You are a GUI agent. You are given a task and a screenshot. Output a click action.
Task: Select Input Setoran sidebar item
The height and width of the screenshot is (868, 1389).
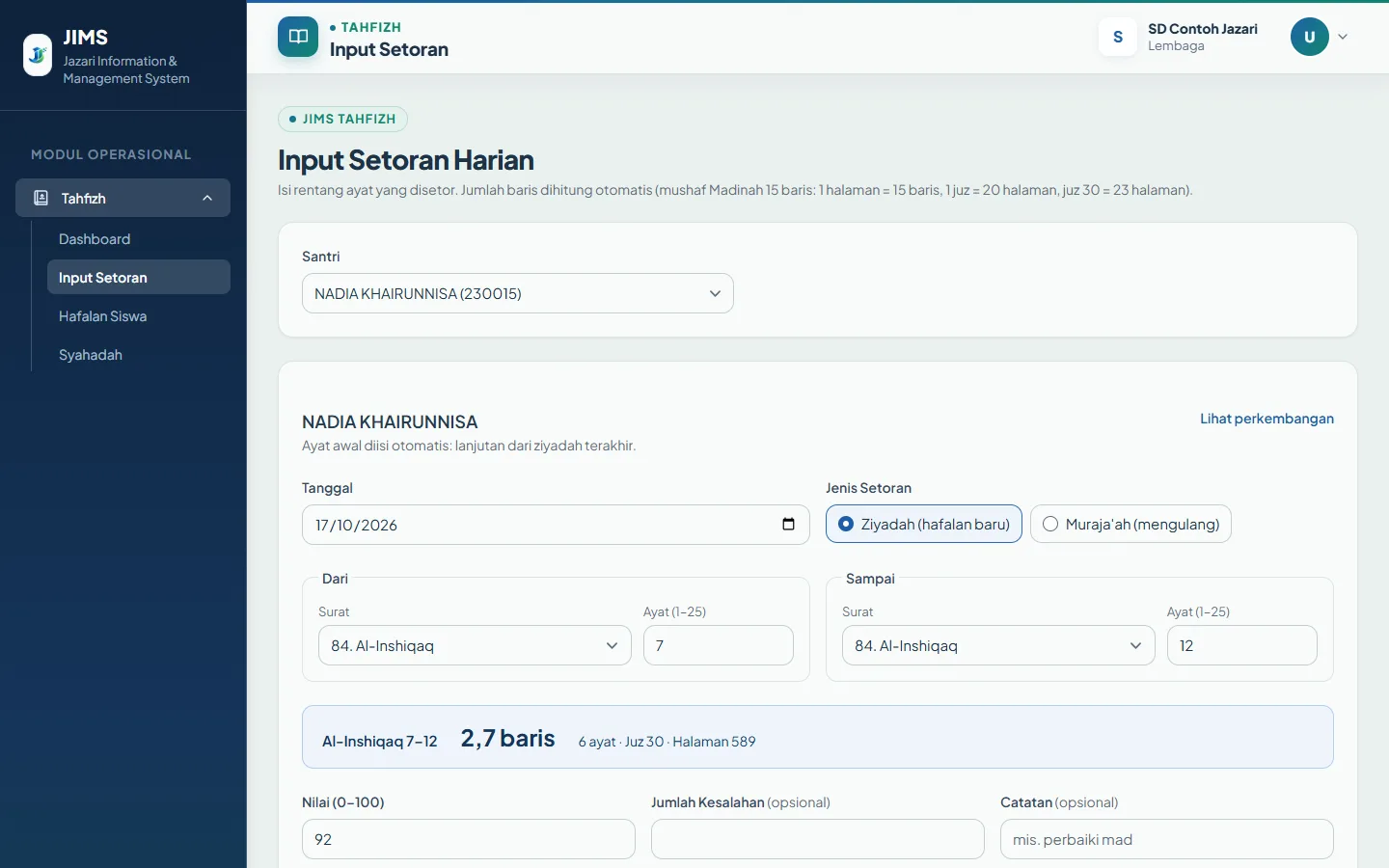(x=139, y=277)
